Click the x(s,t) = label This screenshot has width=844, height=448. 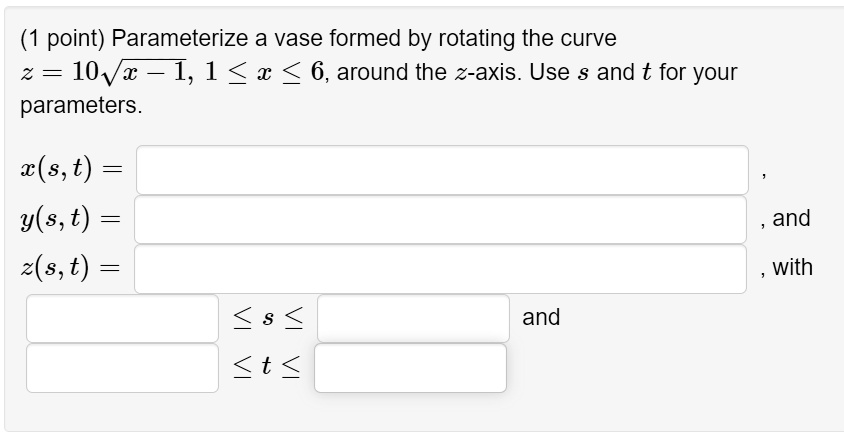[x=72, y=169]
